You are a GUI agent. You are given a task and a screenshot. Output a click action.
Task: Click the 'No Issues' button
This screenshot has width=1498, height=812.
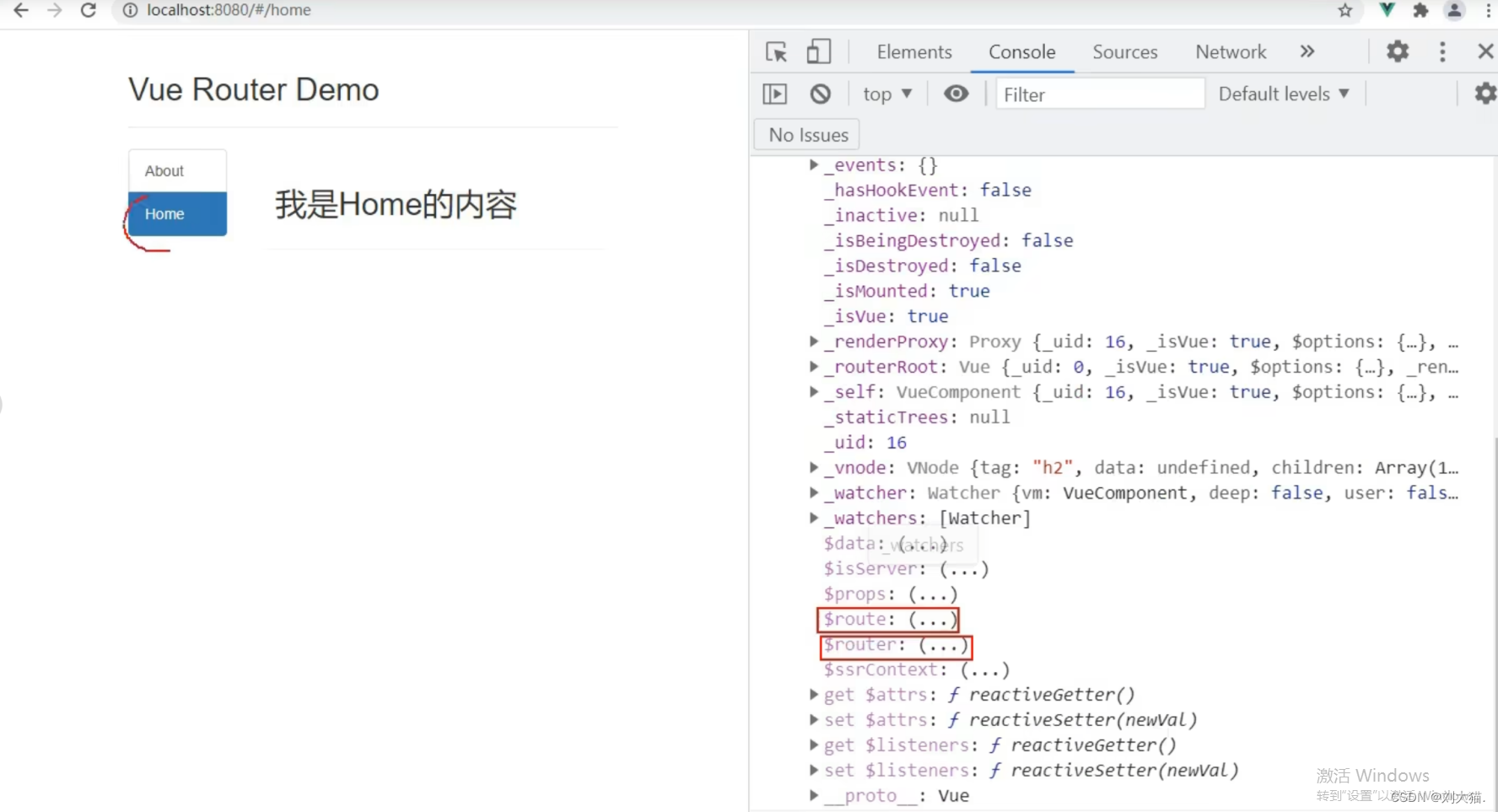pyautogui.click(x=806, y=134)
